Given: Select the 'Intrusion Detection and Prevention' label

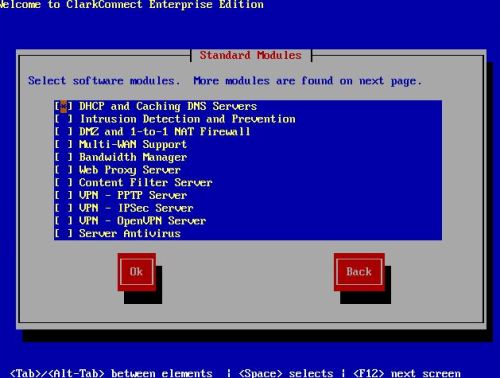Looking at the screenshot, I should 187,119.
